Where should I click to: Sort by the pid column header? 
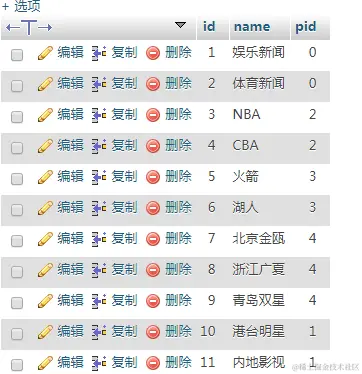(306, 27)
